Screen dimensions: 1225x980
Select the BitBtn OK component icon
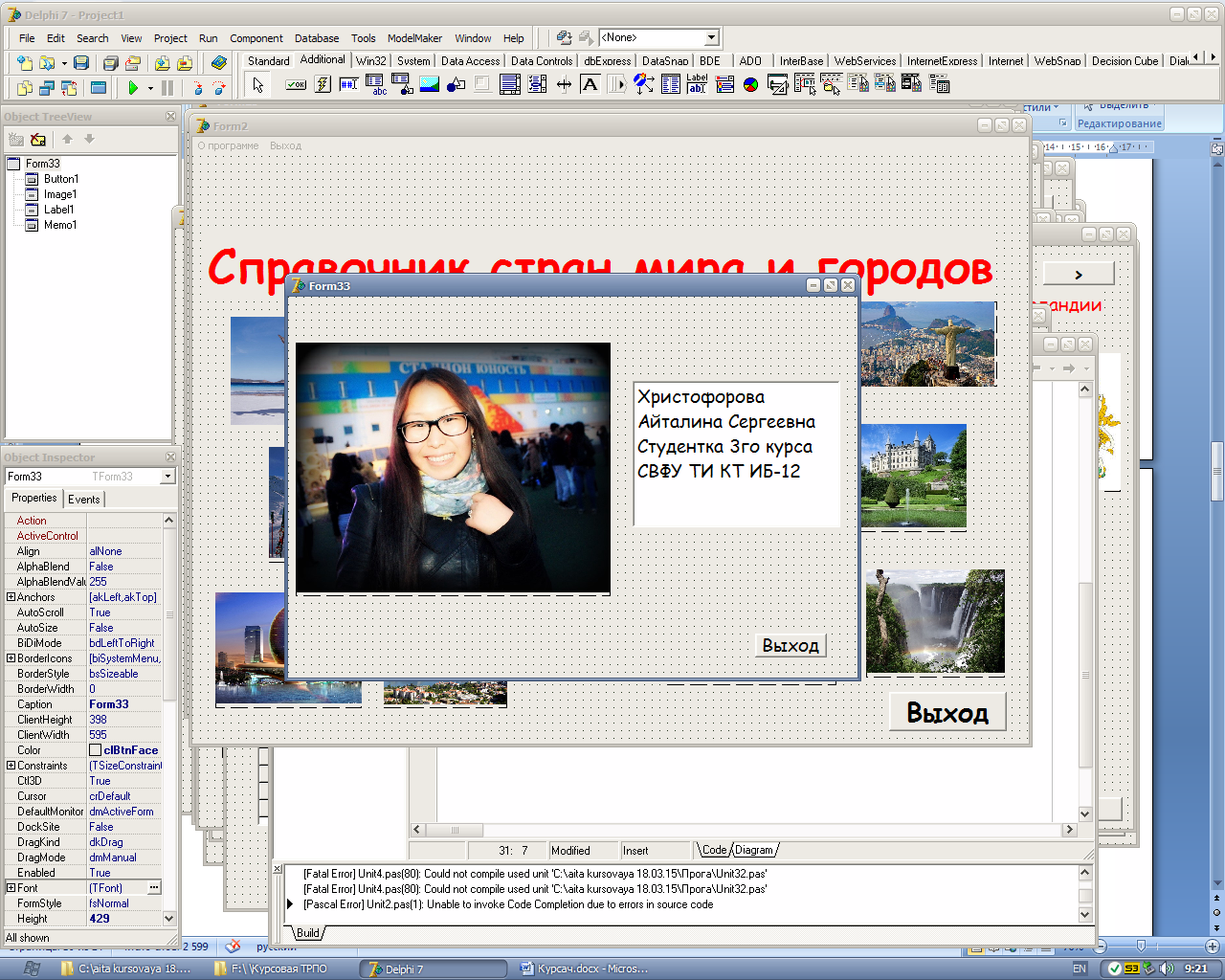296,85
